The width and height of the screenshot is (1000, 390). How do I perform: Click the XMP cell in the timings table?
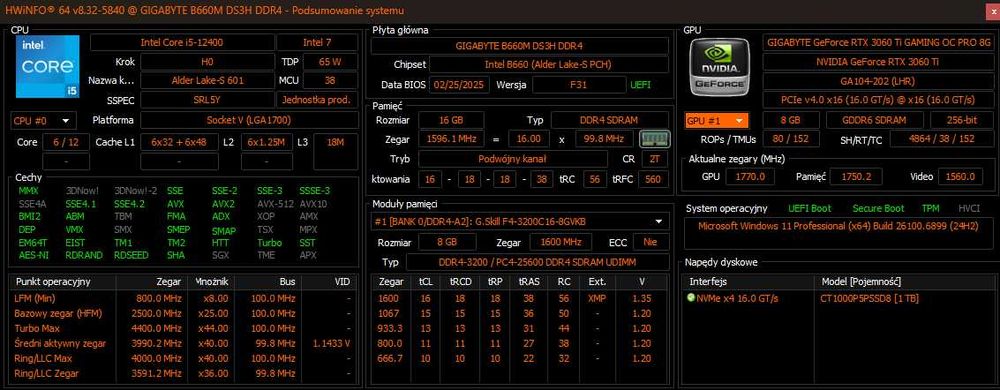[597, 298]
